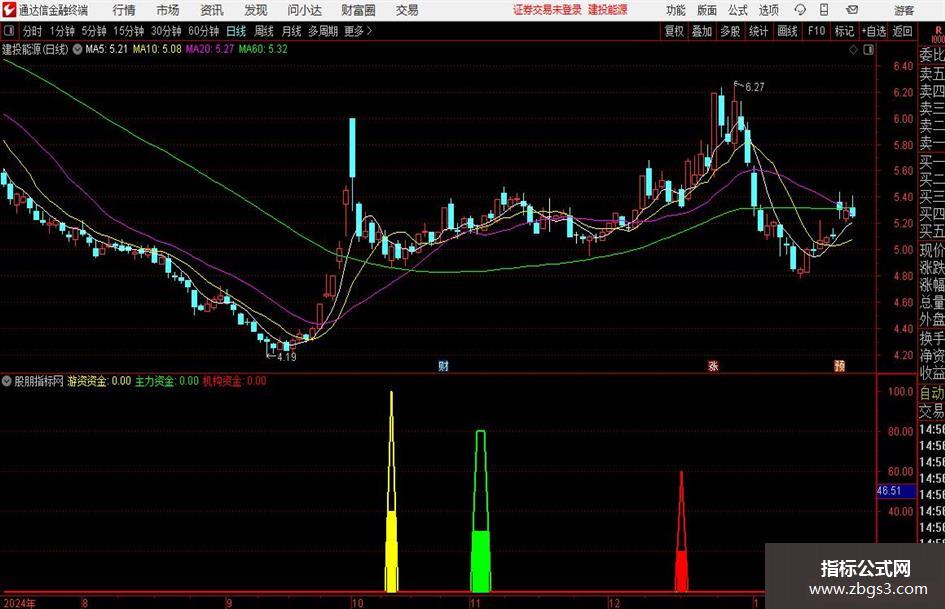Open the mobile phone icon

pyautogui.click(x=824, y=10)
